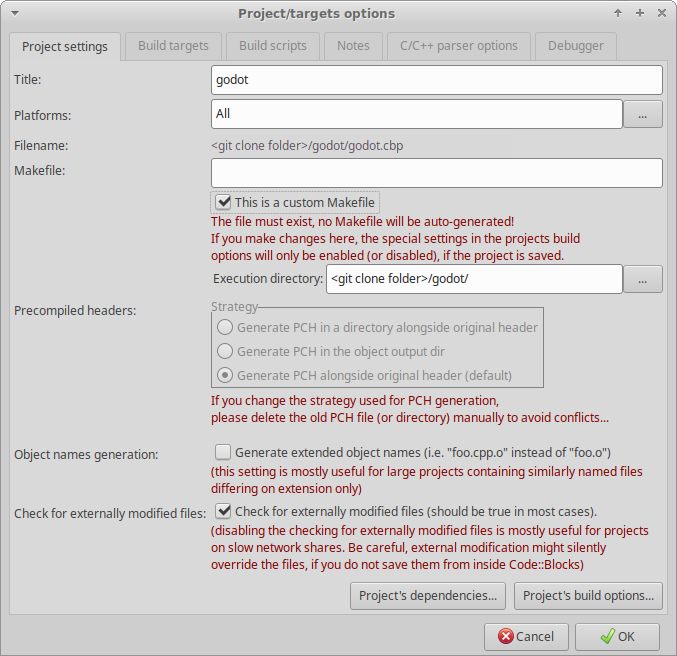The height and width of the screenshot is (656, 677).
Task: Choose 'Generate PCH alongside original header (default)'
Action: click(226, 375)
